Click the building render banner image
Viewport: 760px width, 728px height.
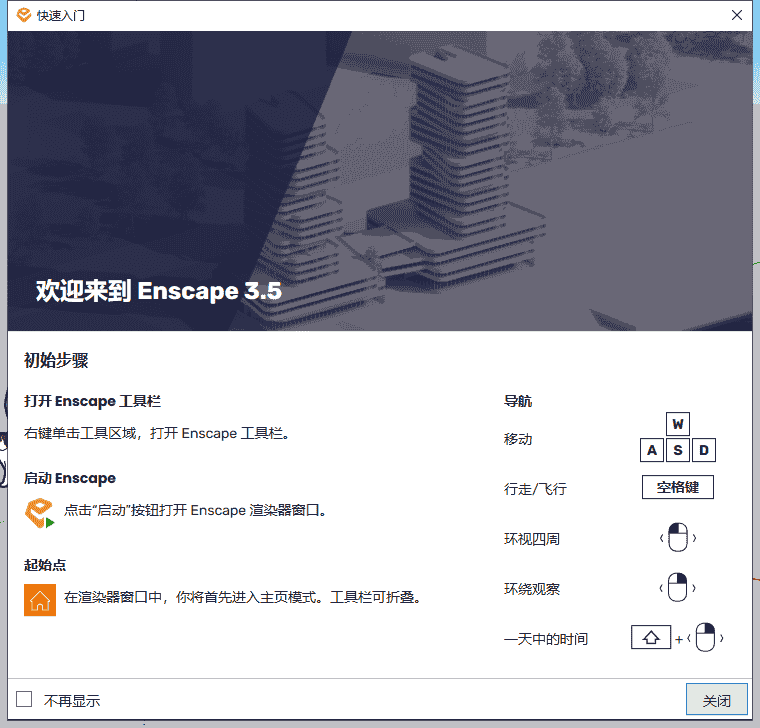click(500, 170)
